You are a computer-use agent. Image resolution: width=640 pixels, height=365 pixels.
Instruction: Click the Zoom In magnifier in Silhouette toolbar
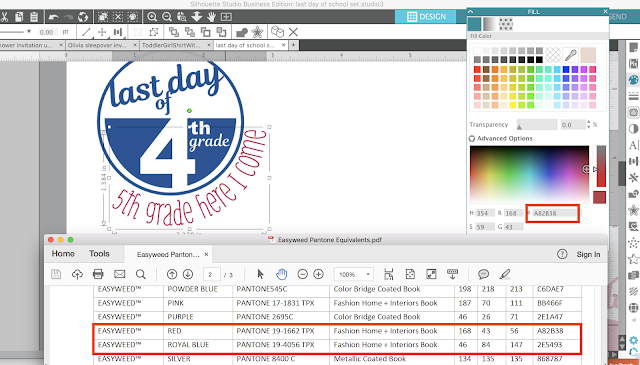pos(152,17)
